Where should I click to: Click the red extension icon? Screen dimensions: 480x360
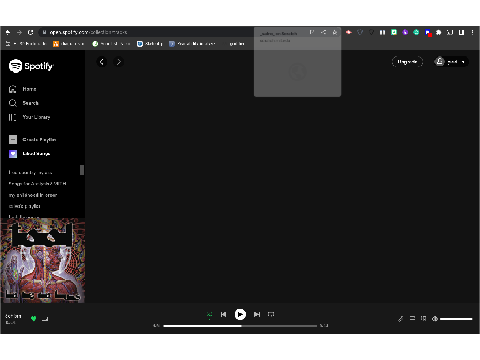pyautogui.click(x=349, y=32)
